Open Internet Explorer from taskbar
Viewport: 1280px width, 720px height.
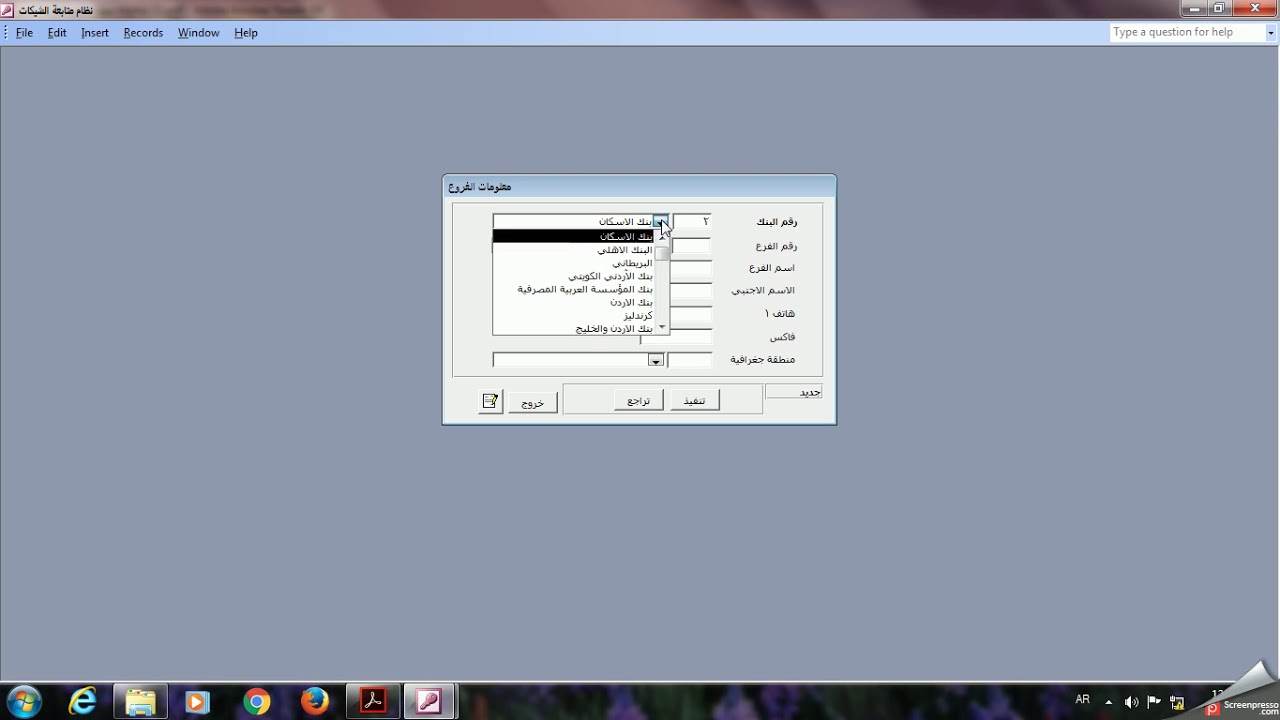(x=83, y=702)
